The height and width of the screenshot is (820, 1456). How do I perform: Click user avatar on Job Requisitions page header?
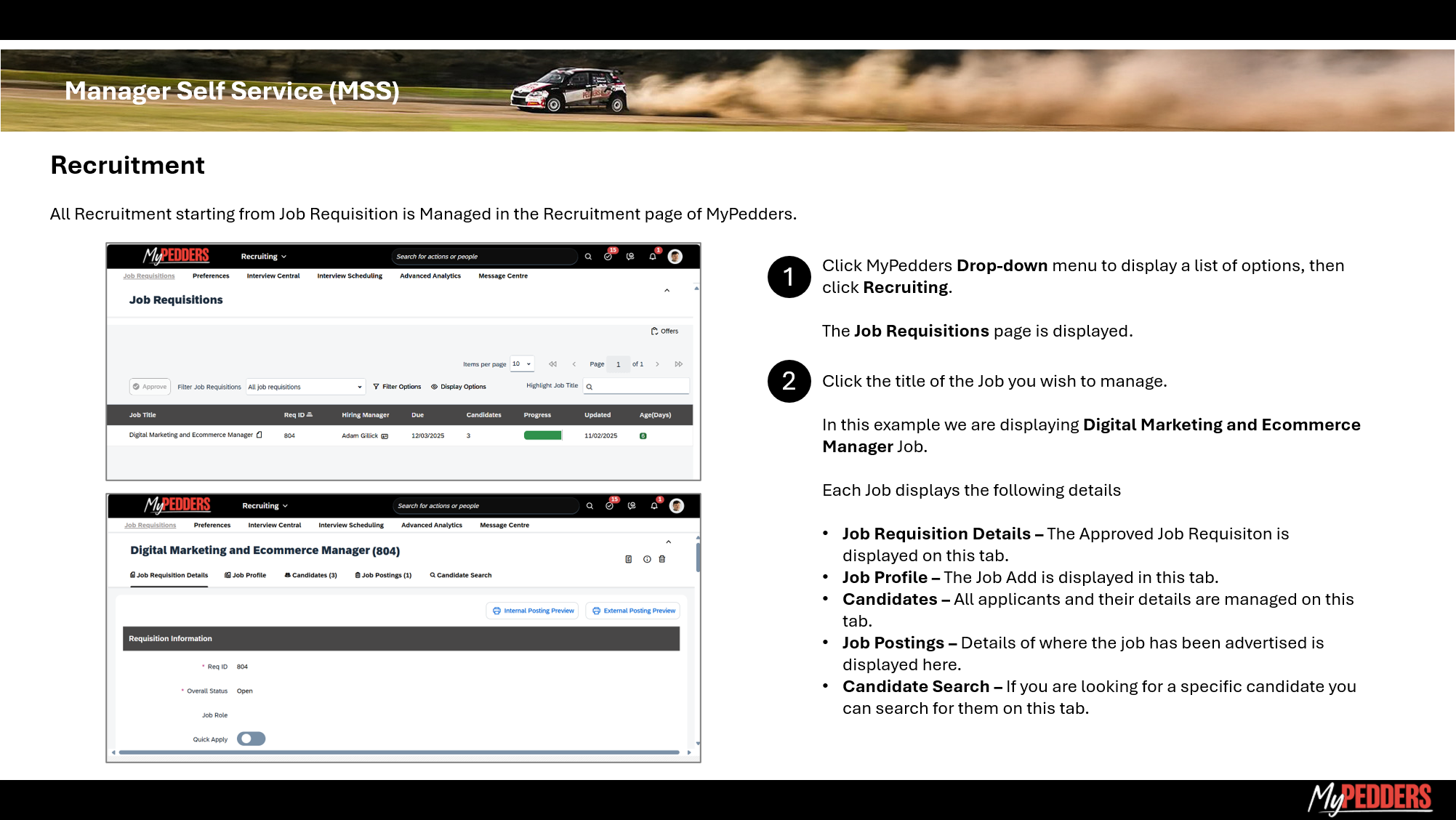(675, 257)
